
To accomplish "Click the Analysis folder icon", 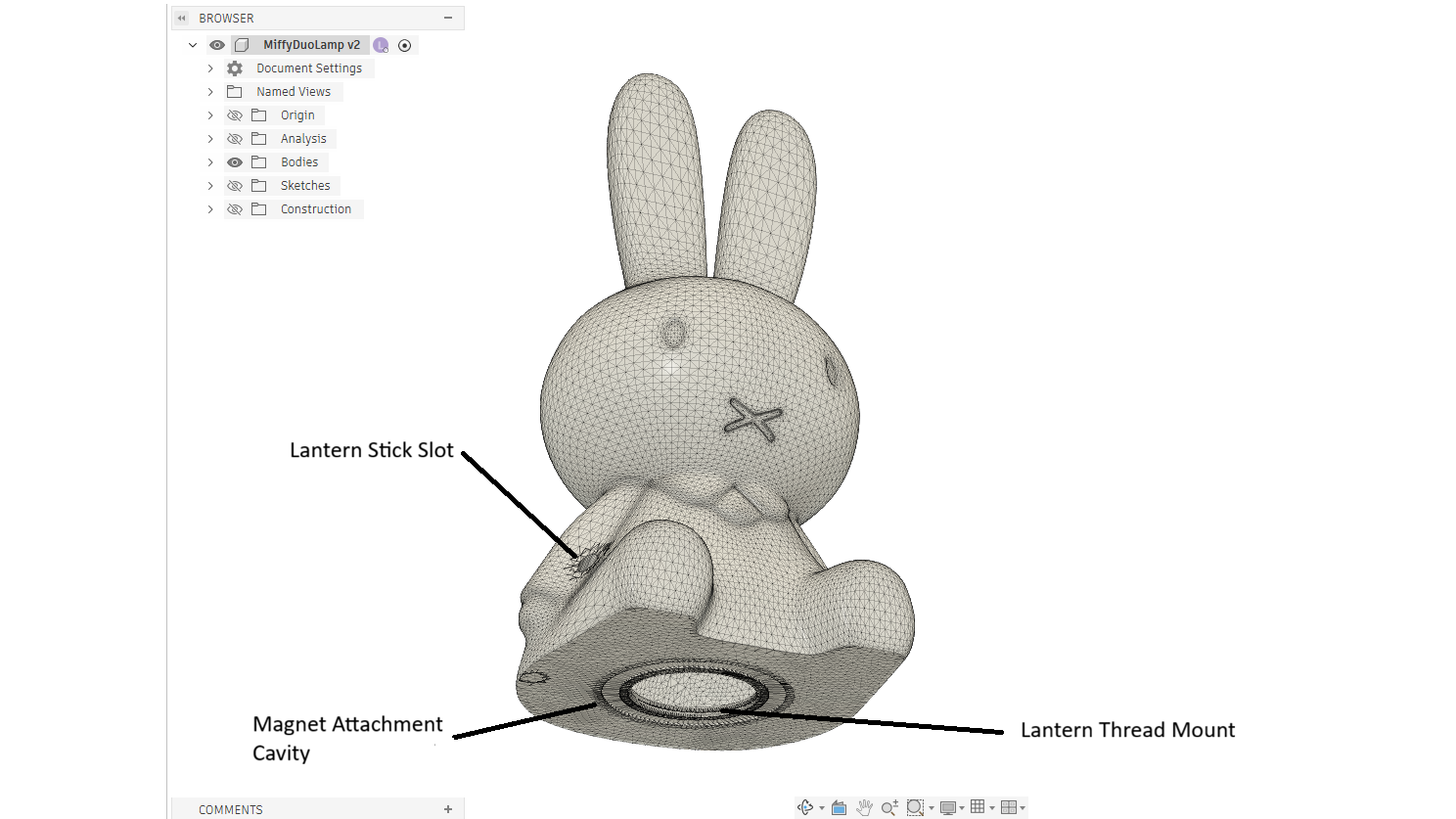I will coord(259,139).
